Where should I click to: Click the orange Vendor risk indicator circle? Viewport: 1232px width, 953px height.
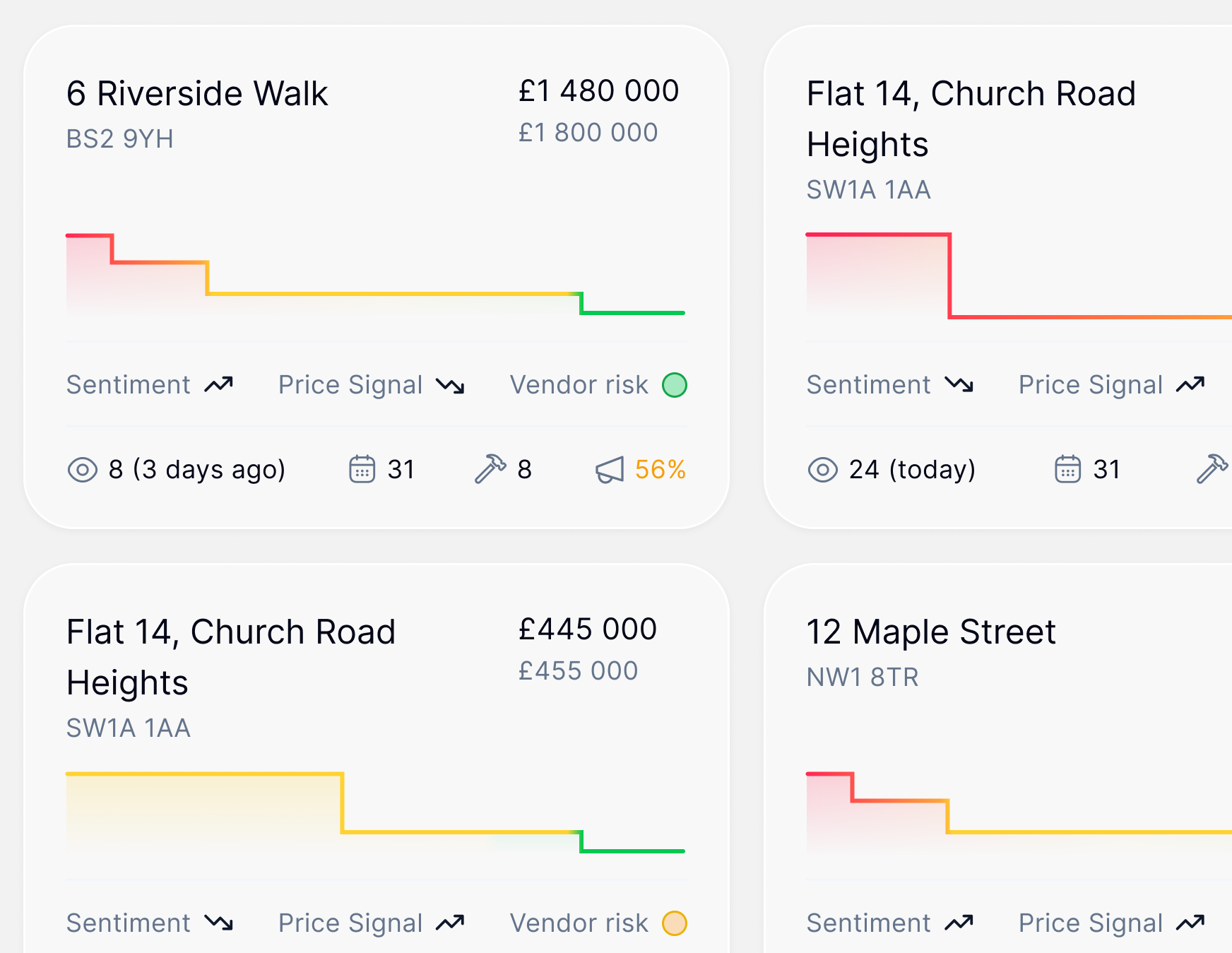tap(675, 923)
